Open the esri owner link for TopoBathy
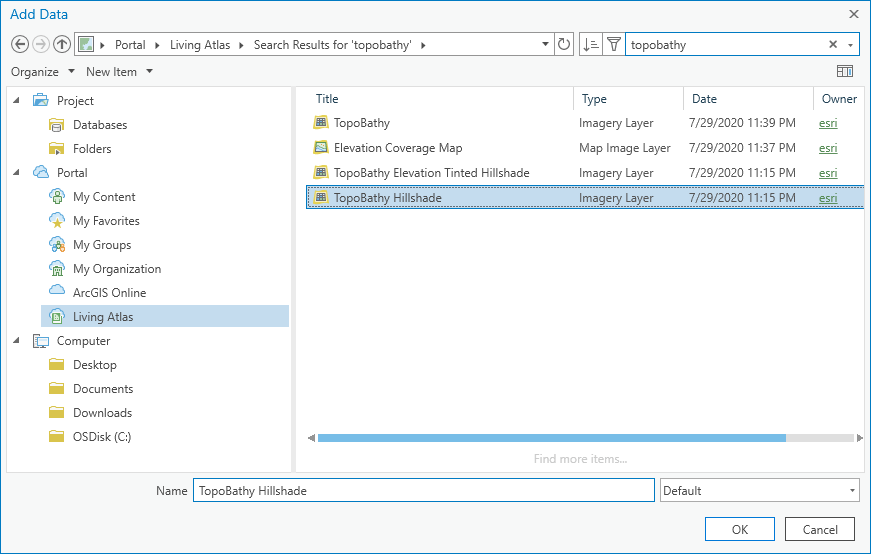This screenshot has height=554, width=871. pos(828,123)
